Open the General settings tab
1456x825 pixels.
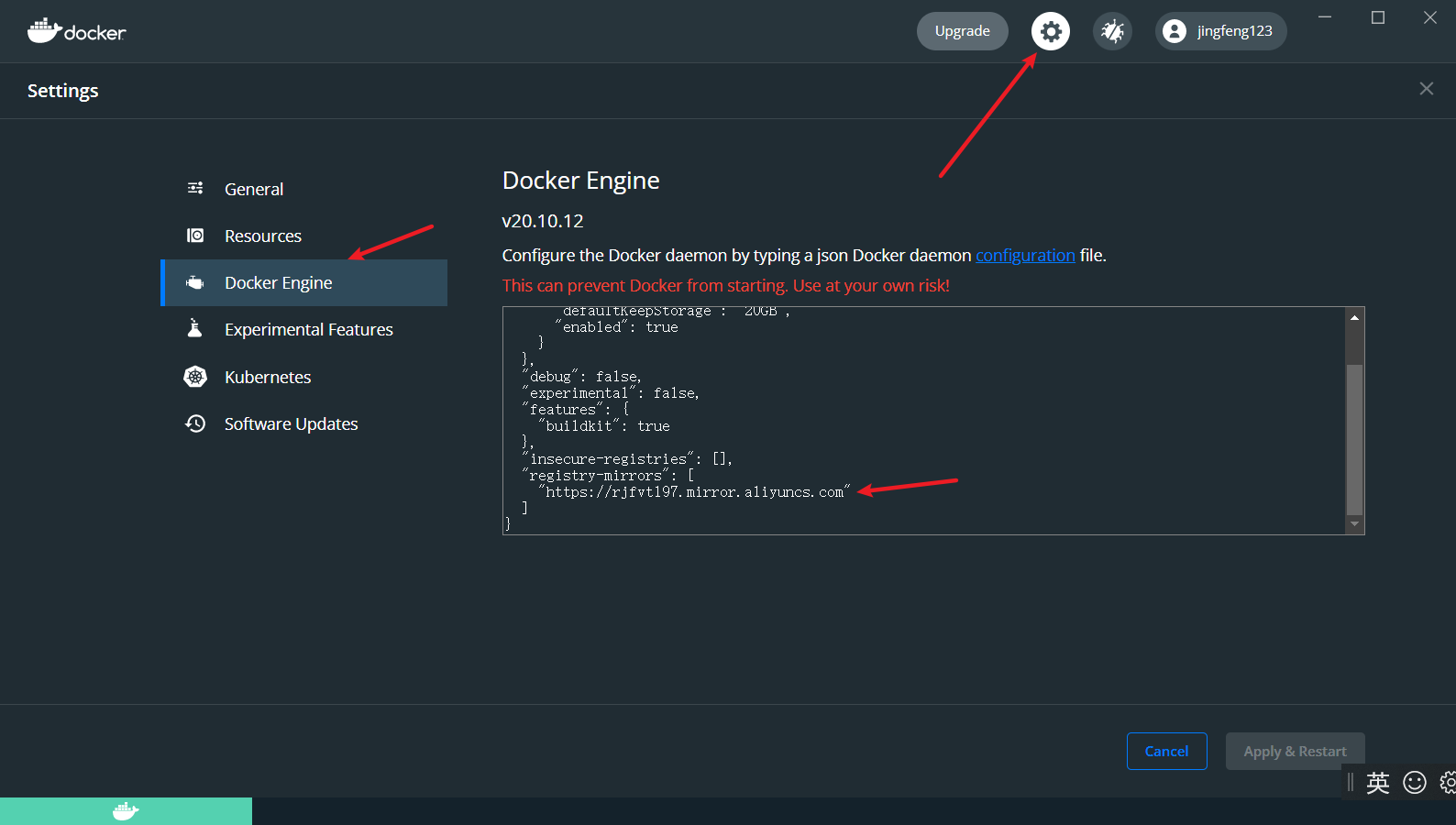(304, 189)
